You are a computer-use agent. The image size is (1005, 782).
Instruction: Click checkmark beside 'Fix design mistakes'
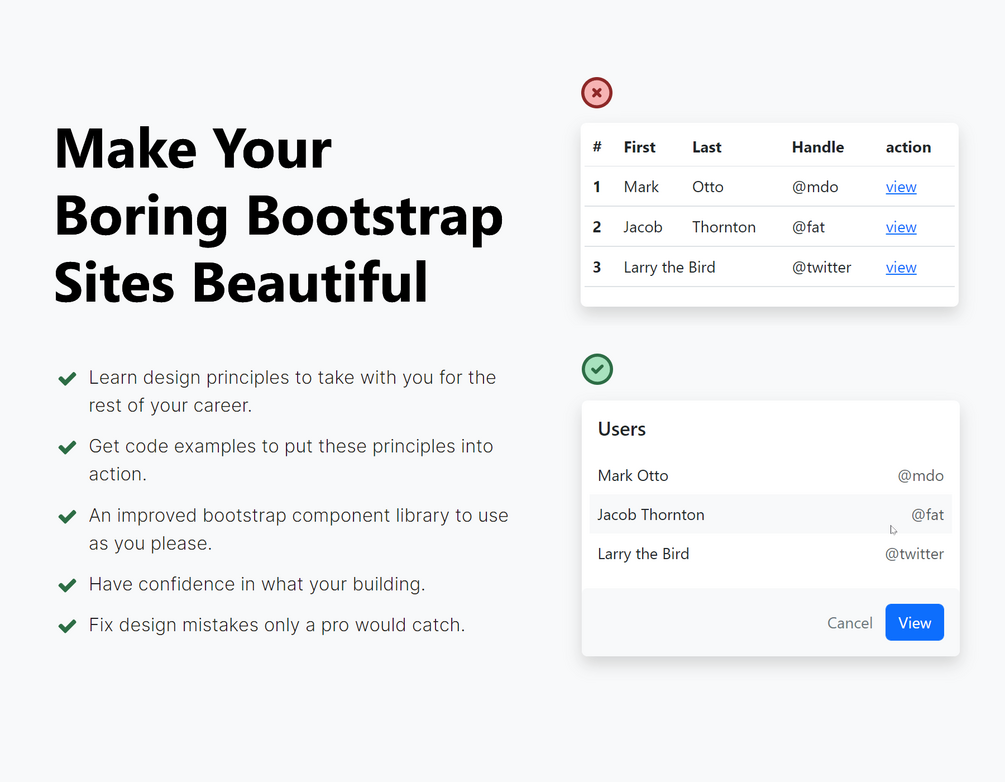pos(67,626)
